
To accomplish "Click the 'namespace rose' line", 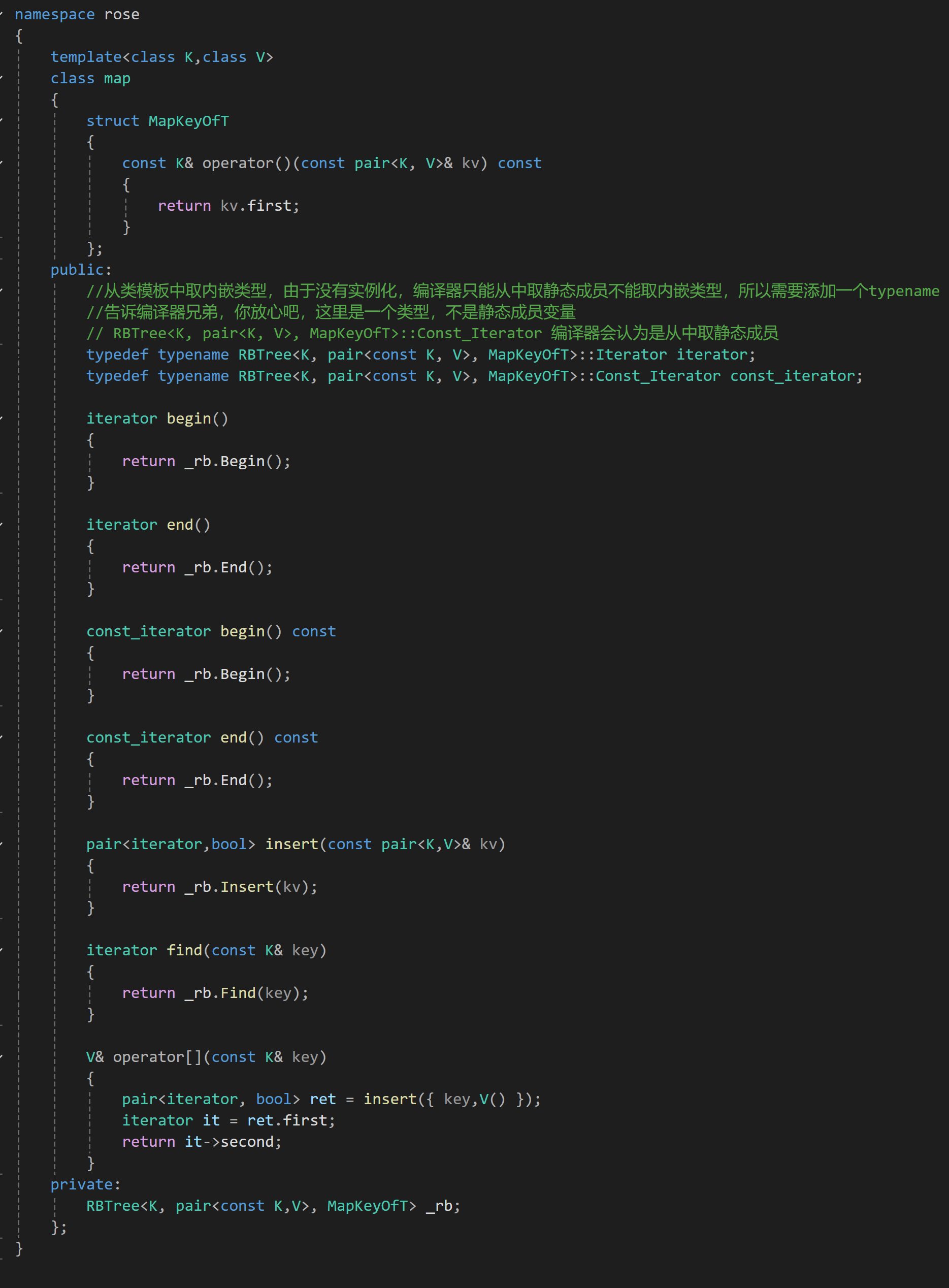I will pyautogui.click(x=77, y=14).
